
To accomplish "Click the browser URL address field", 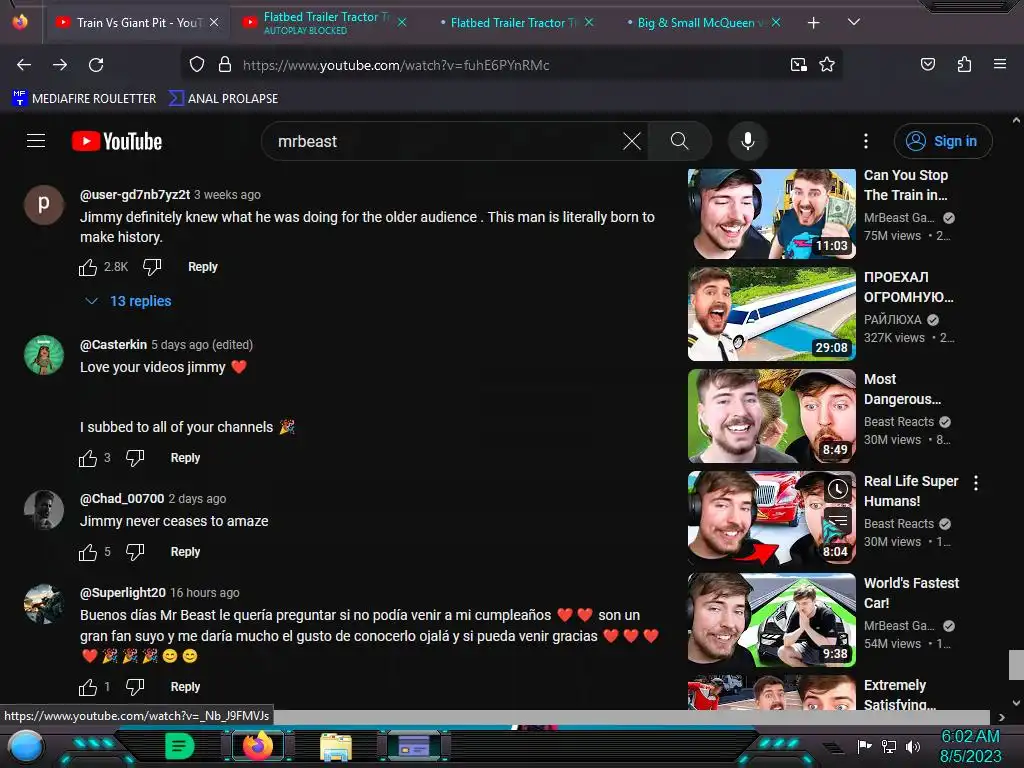I will (509, 65).
